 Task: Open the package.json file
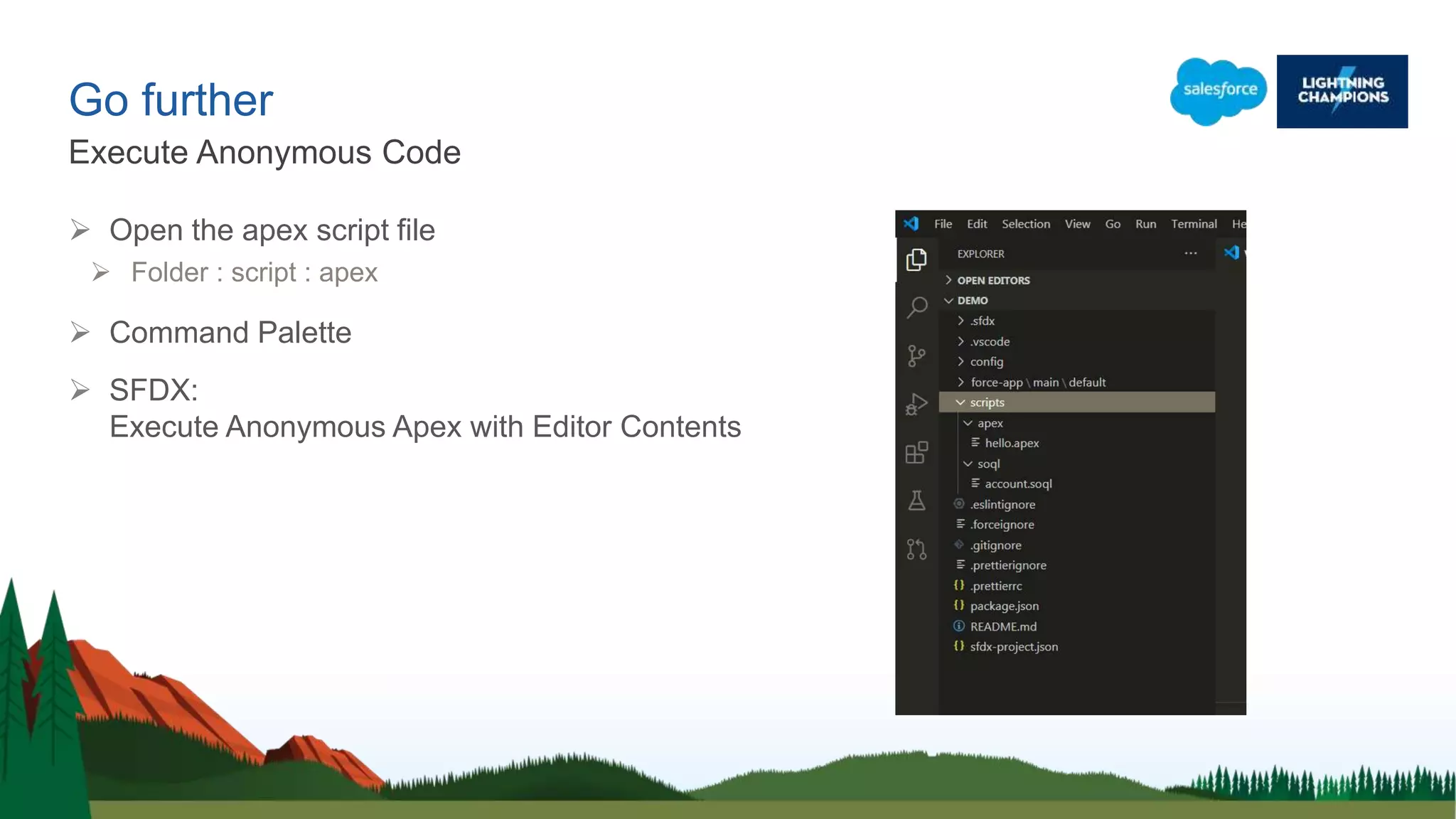point(1077,606)
